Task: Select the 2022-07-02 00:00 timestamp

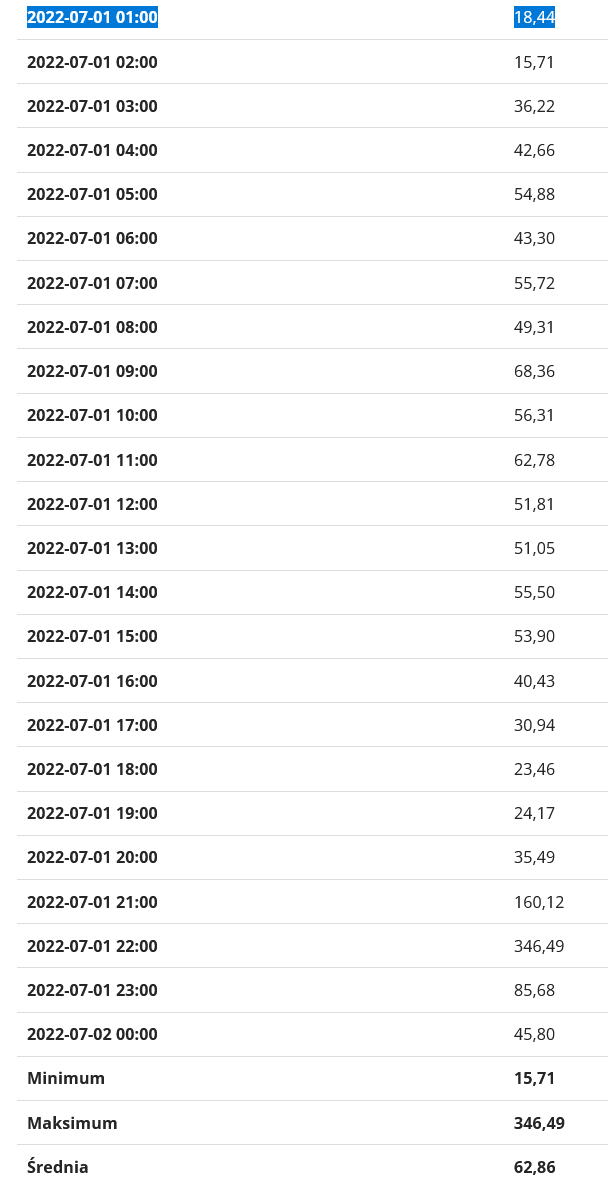Action: click(92, 1034)
